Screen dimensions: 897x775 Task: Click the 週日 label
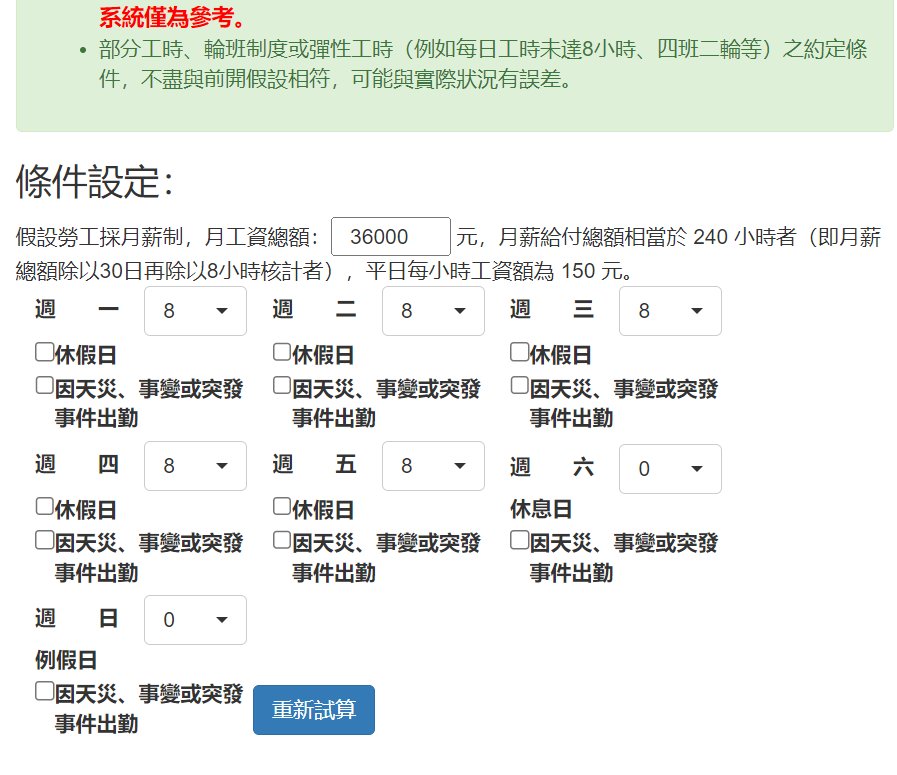[77, 618]
